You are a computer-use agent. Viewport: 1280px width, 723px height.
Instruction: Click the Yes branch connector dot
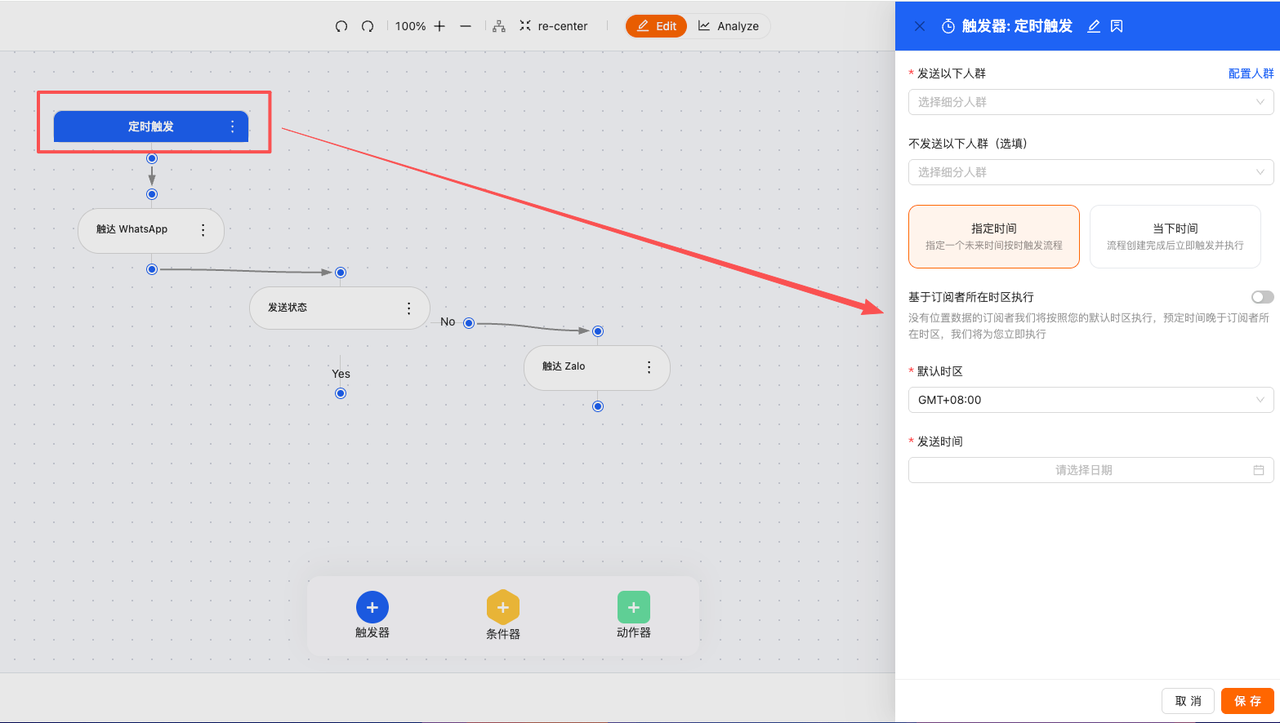(x=341, y=393)
